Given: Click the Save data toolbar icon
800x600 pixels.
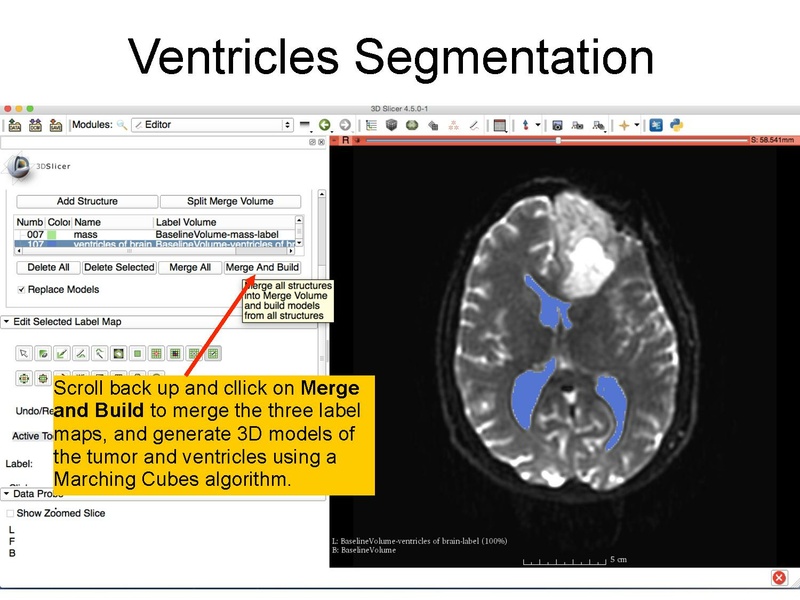Looking at the screenshot, I should point(53,125).
